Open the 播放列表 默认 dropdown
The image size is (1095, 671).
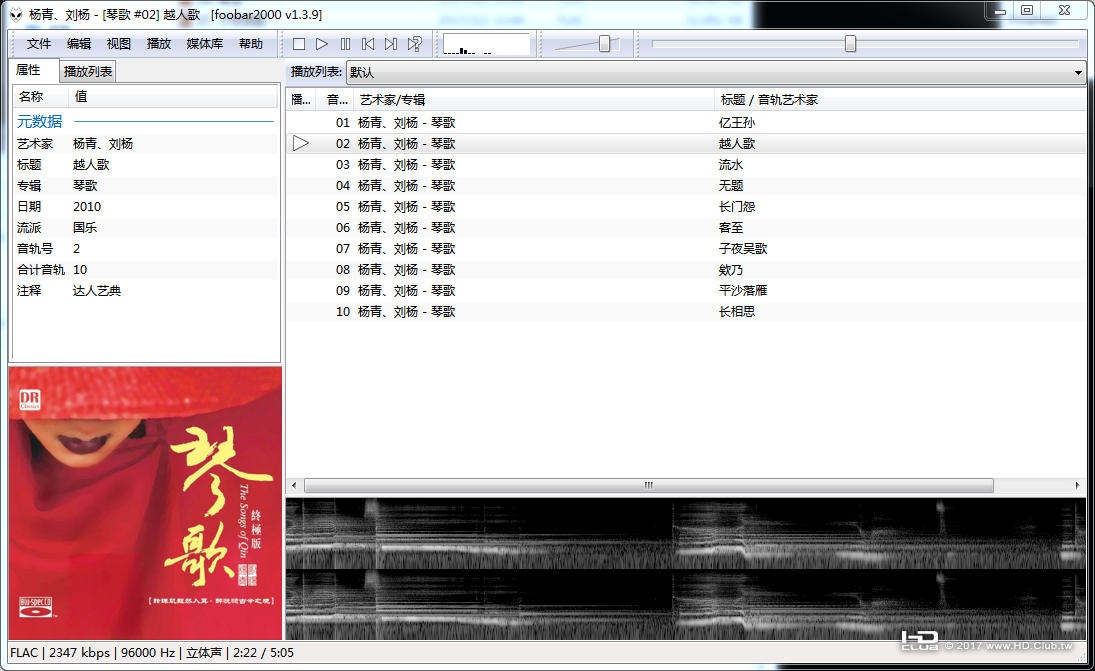(x=716, y=72)
